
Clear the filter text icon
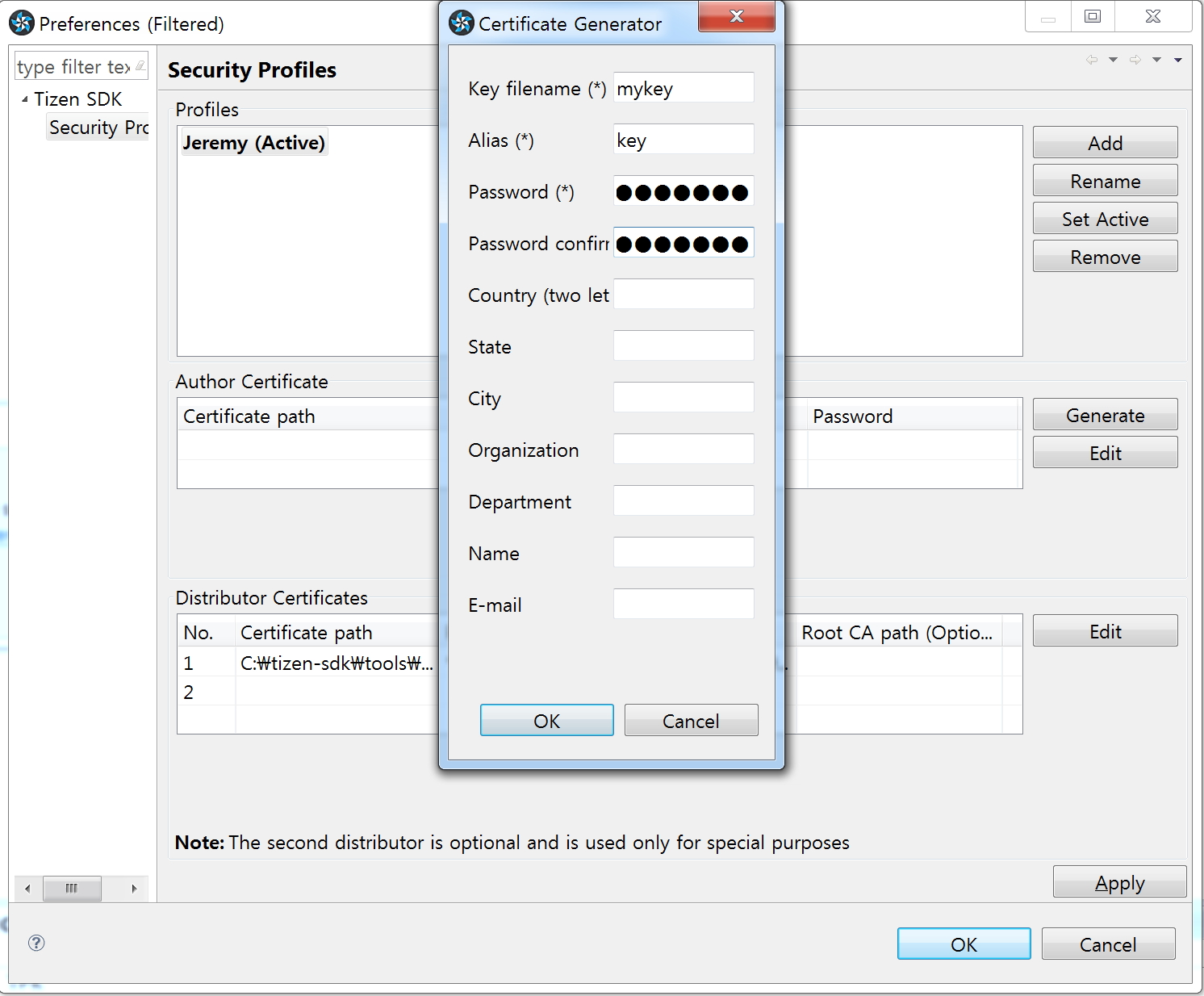[140, 66]
